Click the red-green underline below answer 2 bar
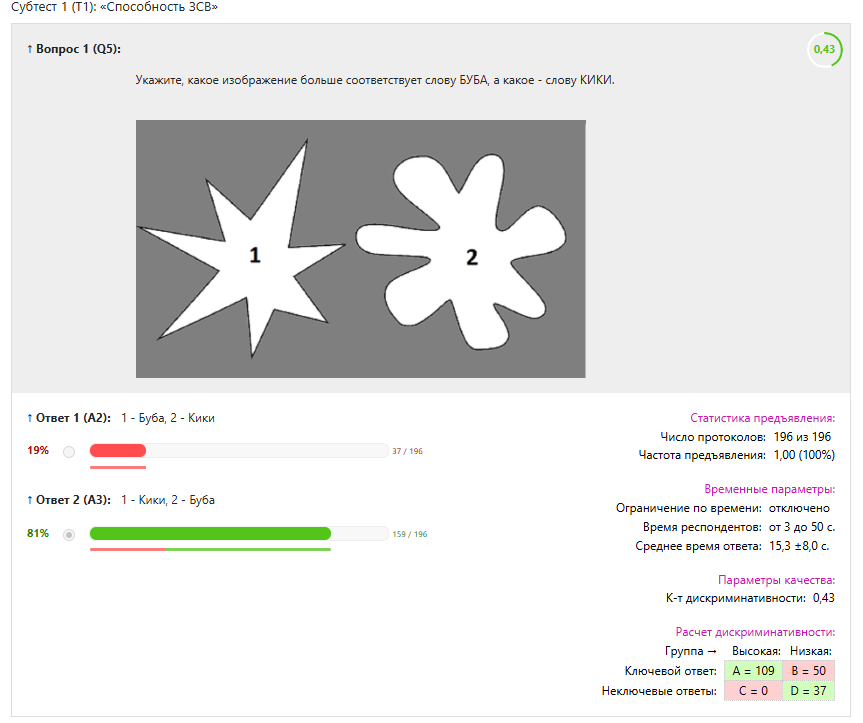The width and height of the screenshot is (863, 723). 210,549
